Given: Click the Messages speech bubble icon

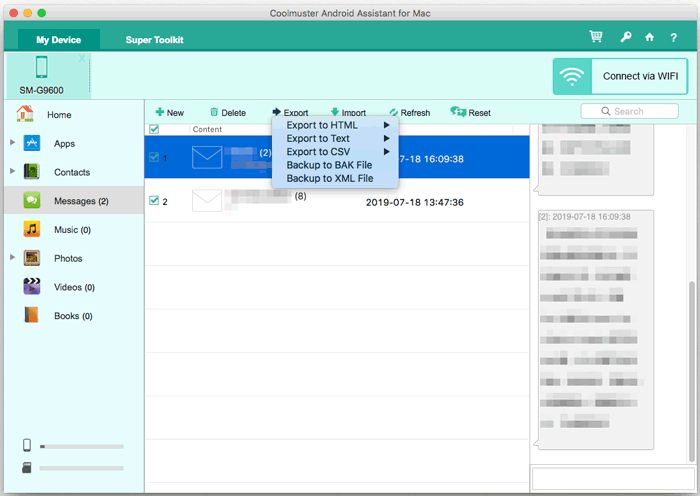Looking at the screenshot, I should tap(32, 200).
